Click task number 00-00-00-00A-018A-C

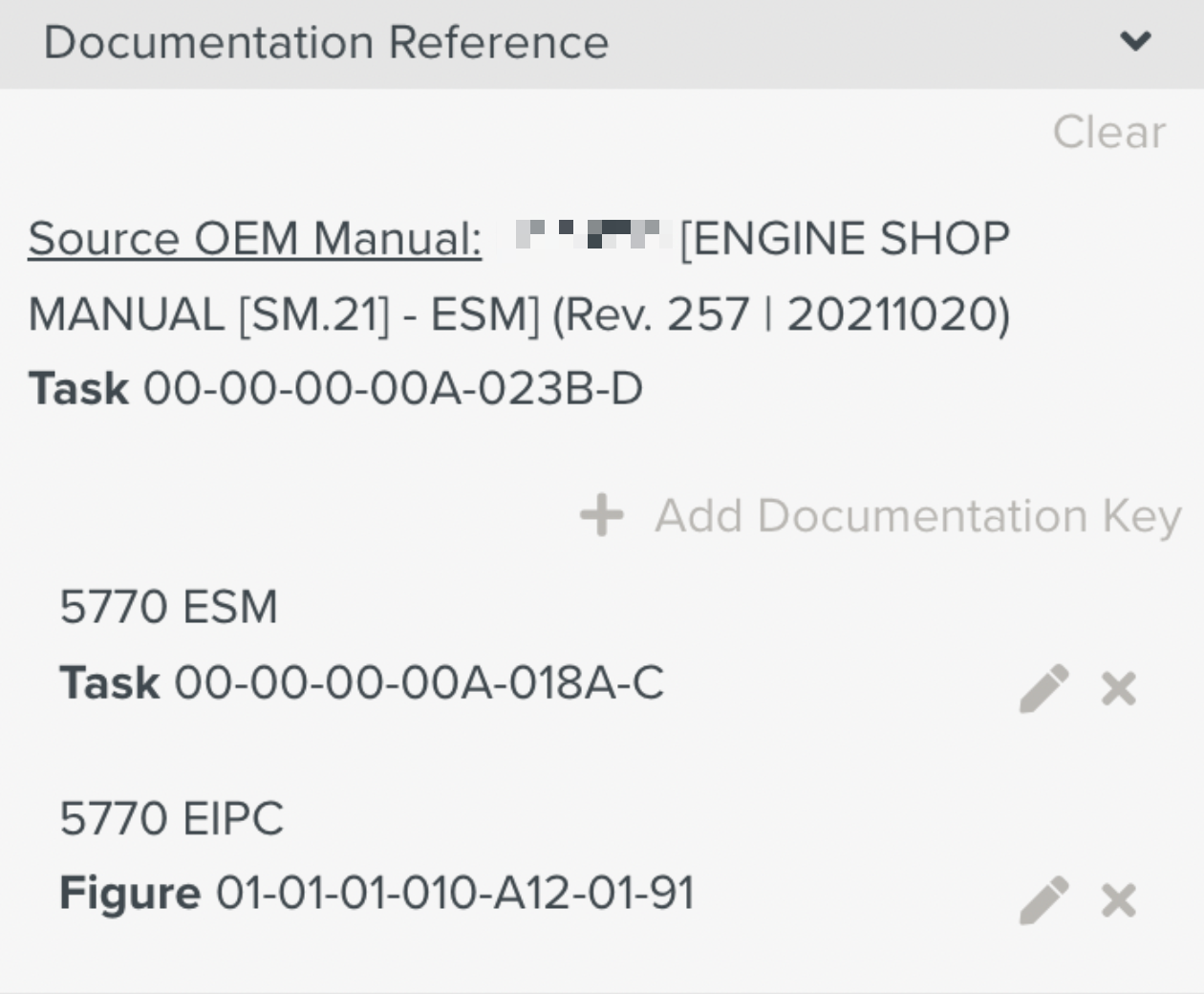419,683
